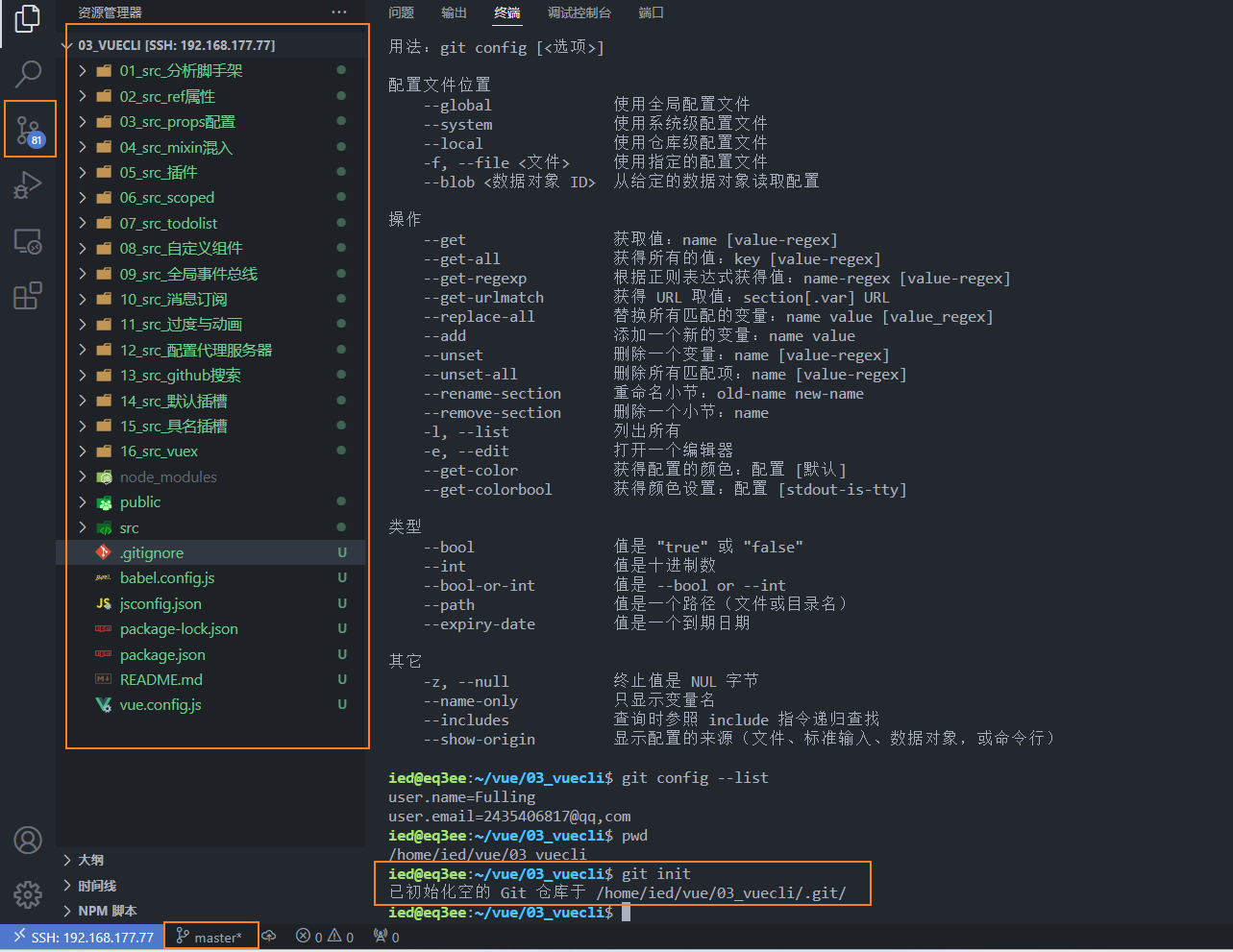1233x952 pixels.
Task: Open folder 10_src_消息订阅
Action: tap(210, 299)
